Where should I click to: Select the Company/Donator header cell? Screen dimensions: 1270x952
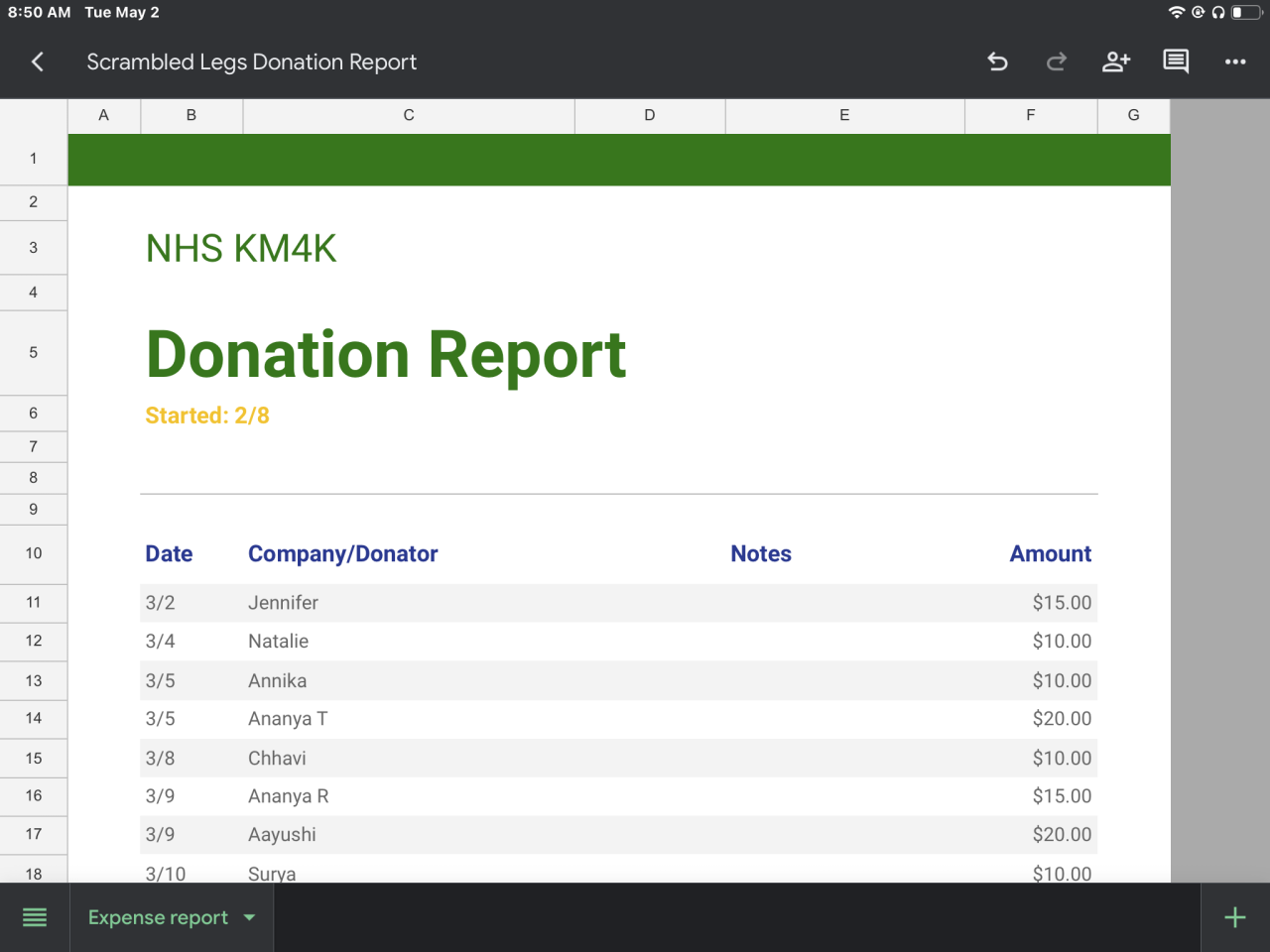[x=343, y=553]
